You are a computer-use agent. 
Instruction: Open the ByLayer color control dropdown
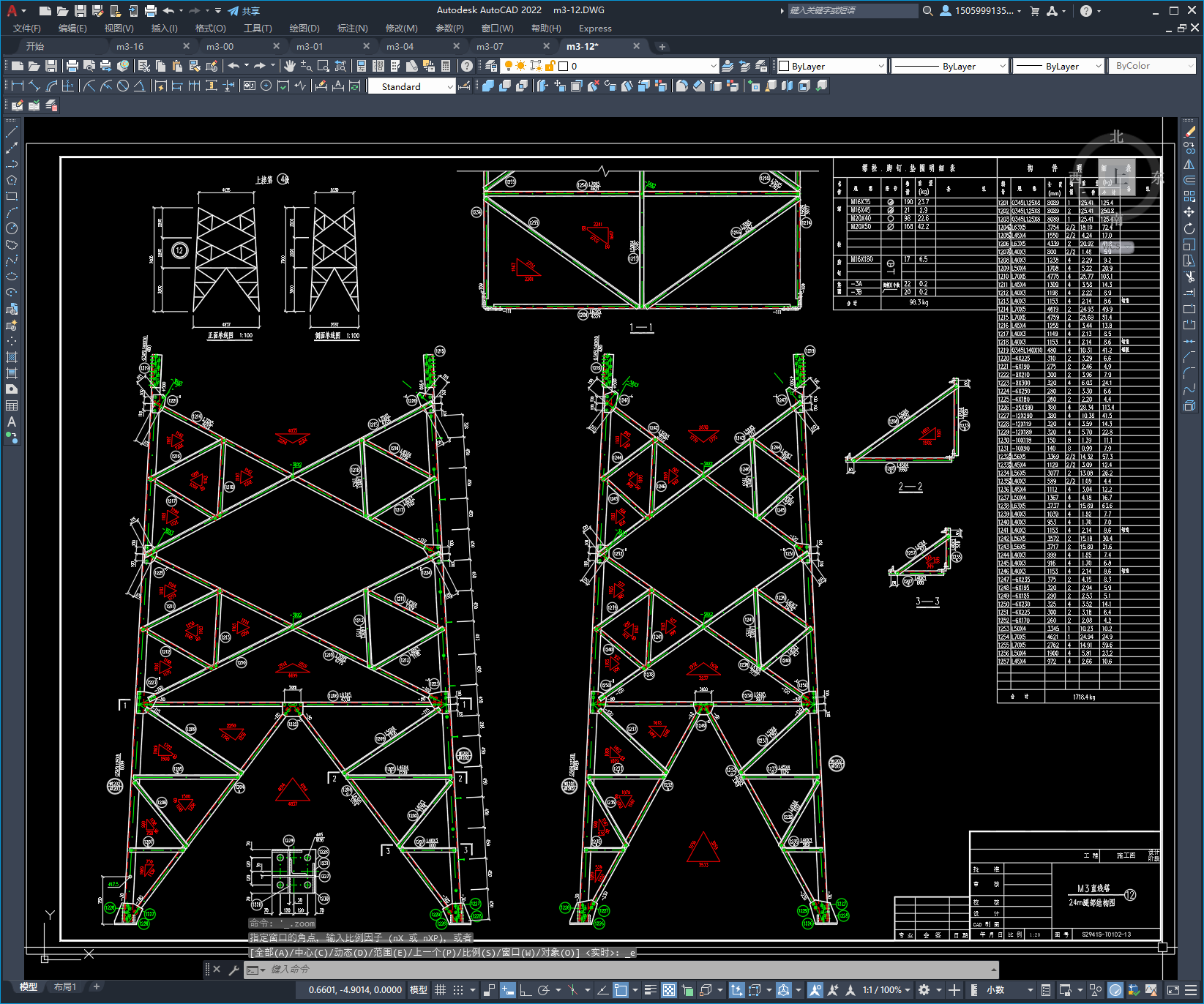coord(831,66)
